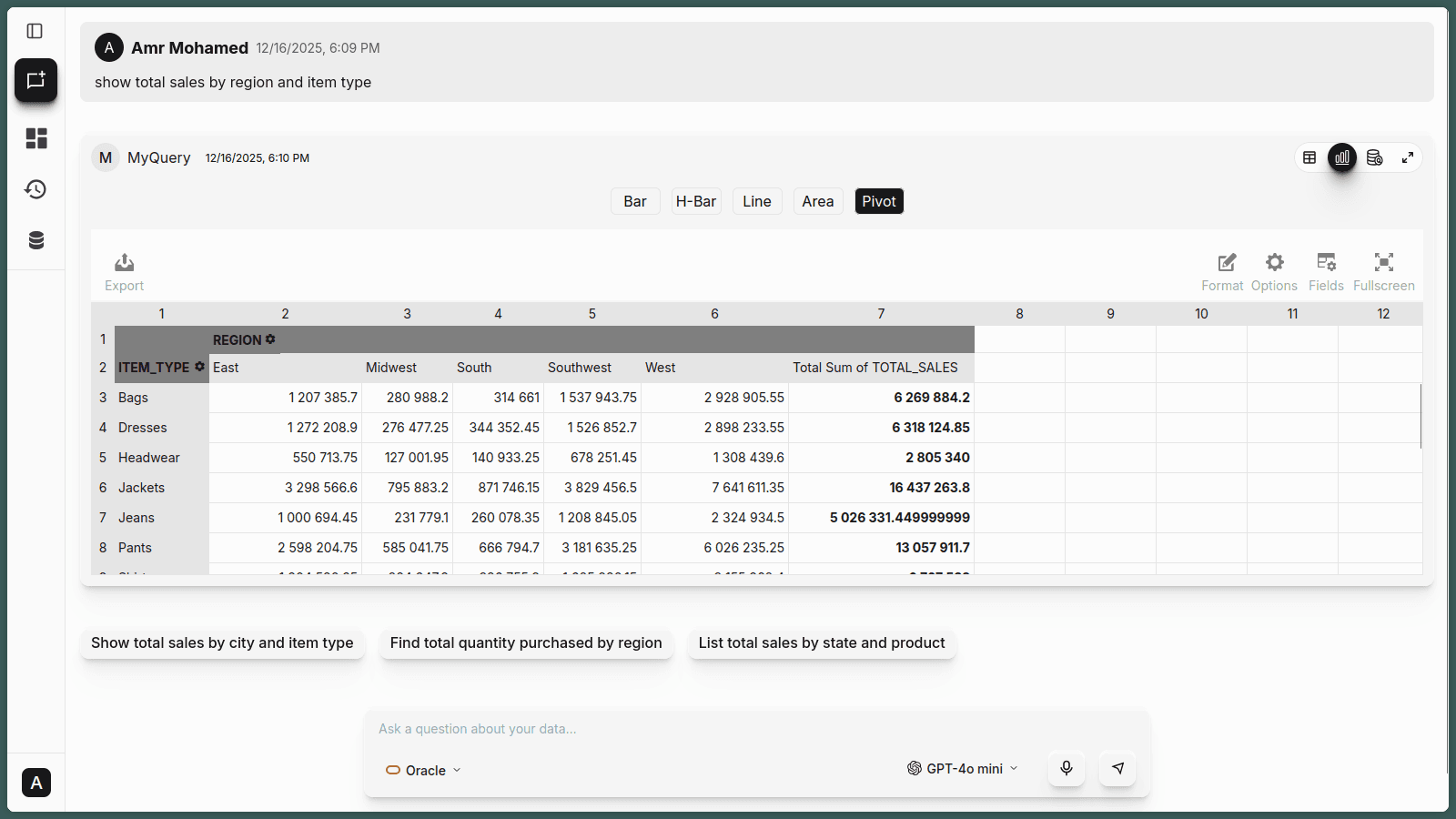Switch results to table view
This screenshot has height=819, width=1456.
point(1309,157)
